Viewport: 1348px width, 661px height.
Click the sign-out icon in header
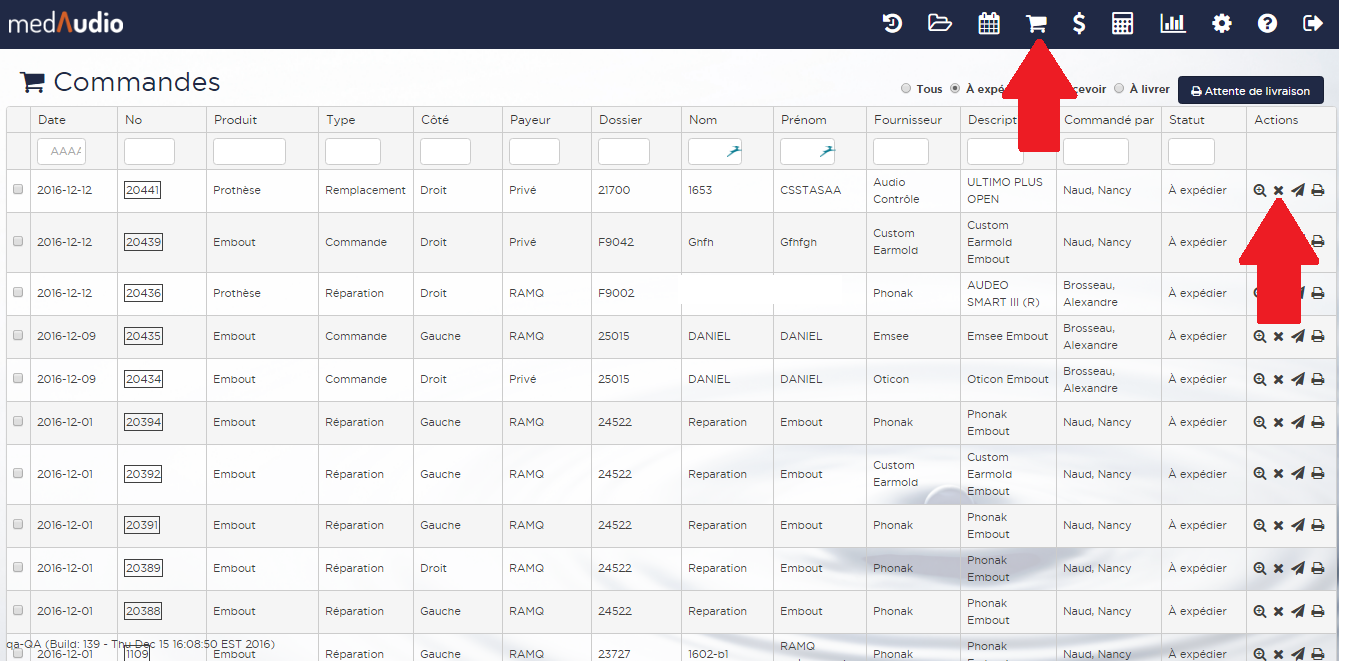(x=1313, y=23)
